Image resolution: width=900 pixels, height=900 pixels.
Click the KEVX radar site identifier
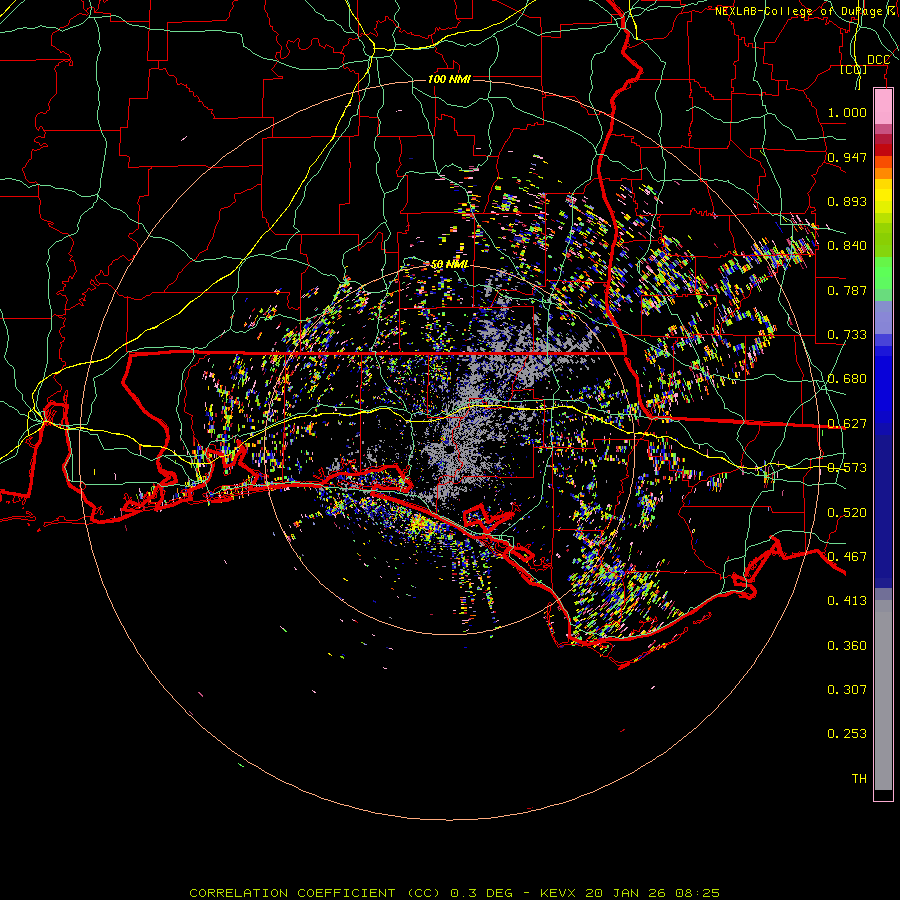(x=557, y=893)
